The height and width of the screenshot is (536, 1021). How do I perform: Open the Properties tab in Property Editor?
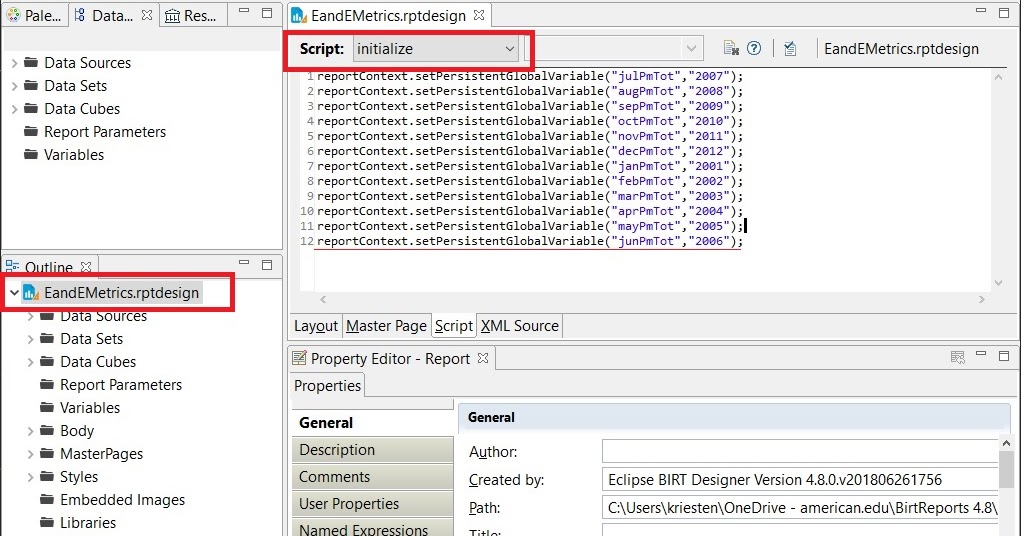click(327, 386)
